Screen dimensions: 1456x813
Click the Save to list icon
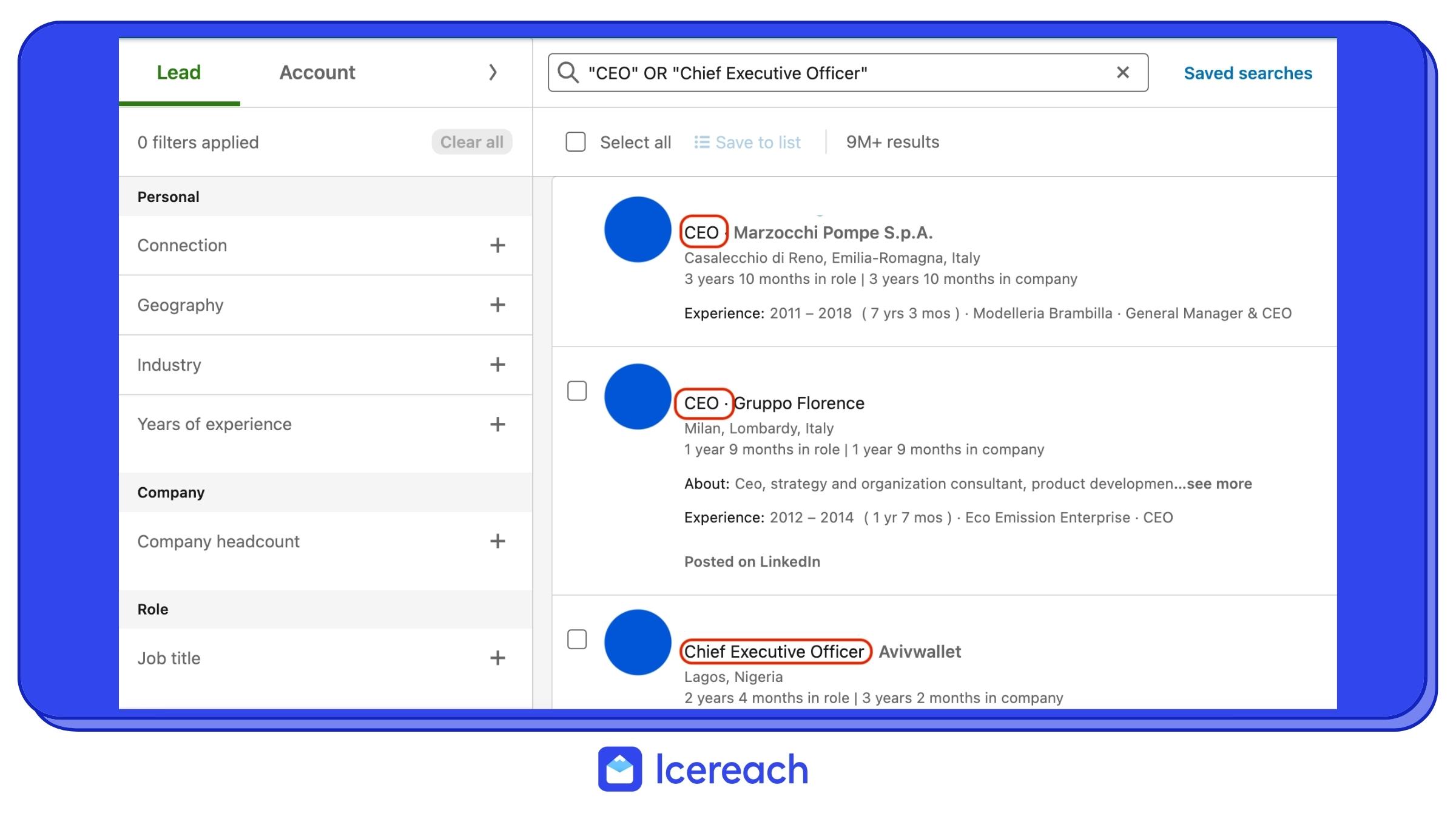point(701,142)
